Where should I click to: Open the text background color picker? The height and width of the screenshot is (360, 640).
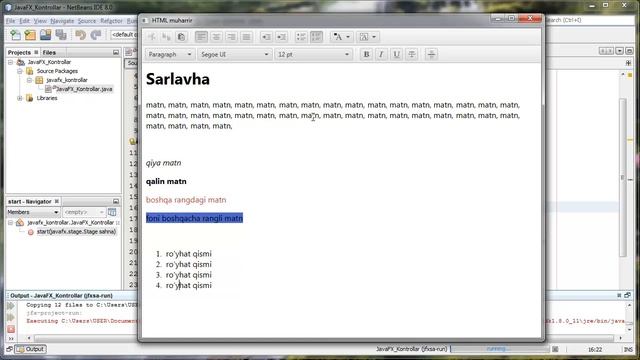point(368,37)
